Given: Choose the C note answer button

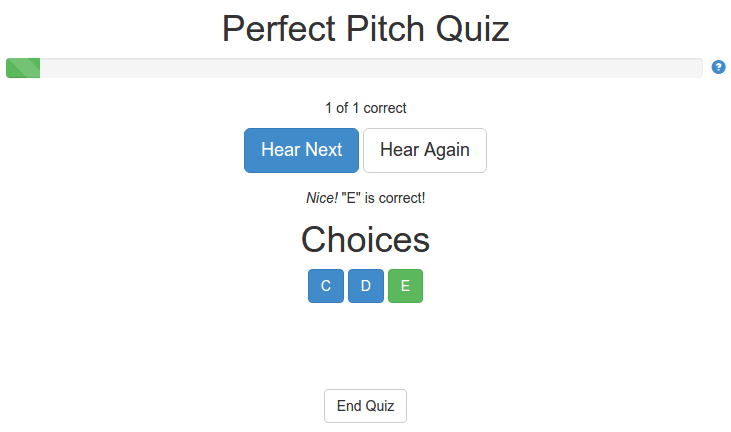Looking at the screenshot, I should [326, 286].
